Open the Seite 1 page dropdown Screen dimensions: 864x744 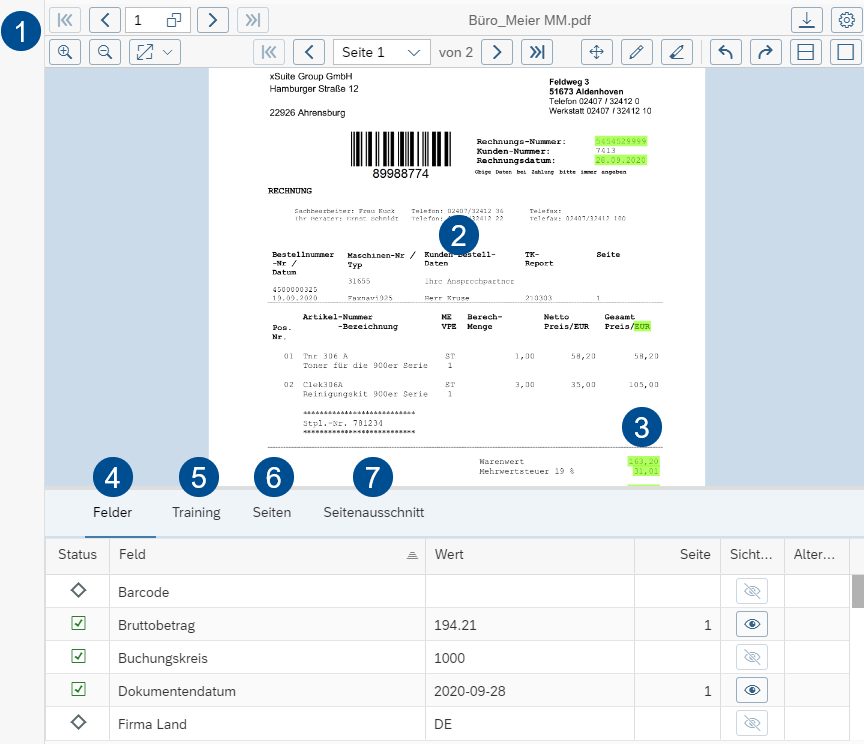pos(381,52)
